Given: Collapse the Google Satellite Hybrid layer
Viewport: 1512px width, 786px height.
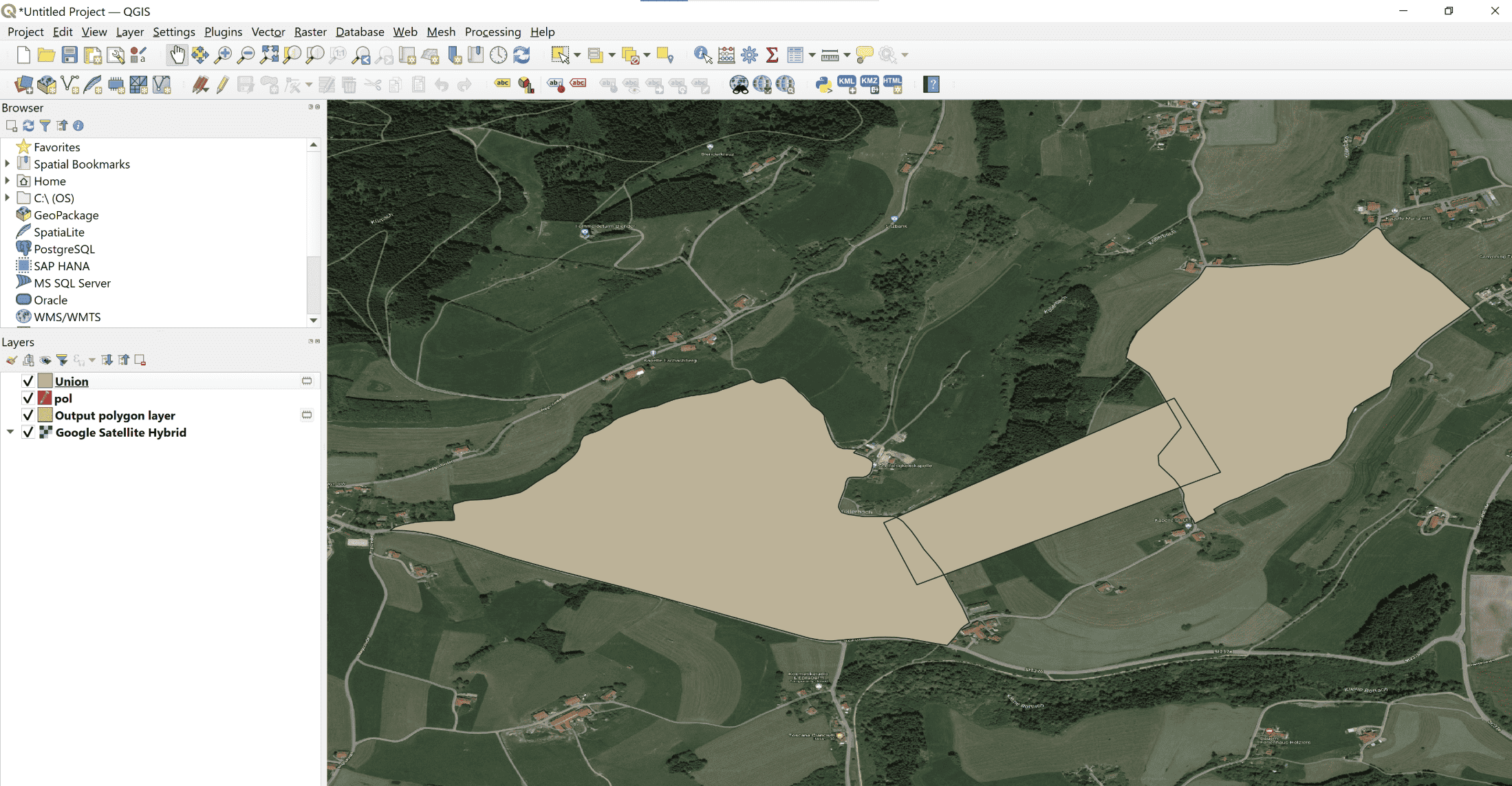Looking at the screenshot, I should click(10, 432).
